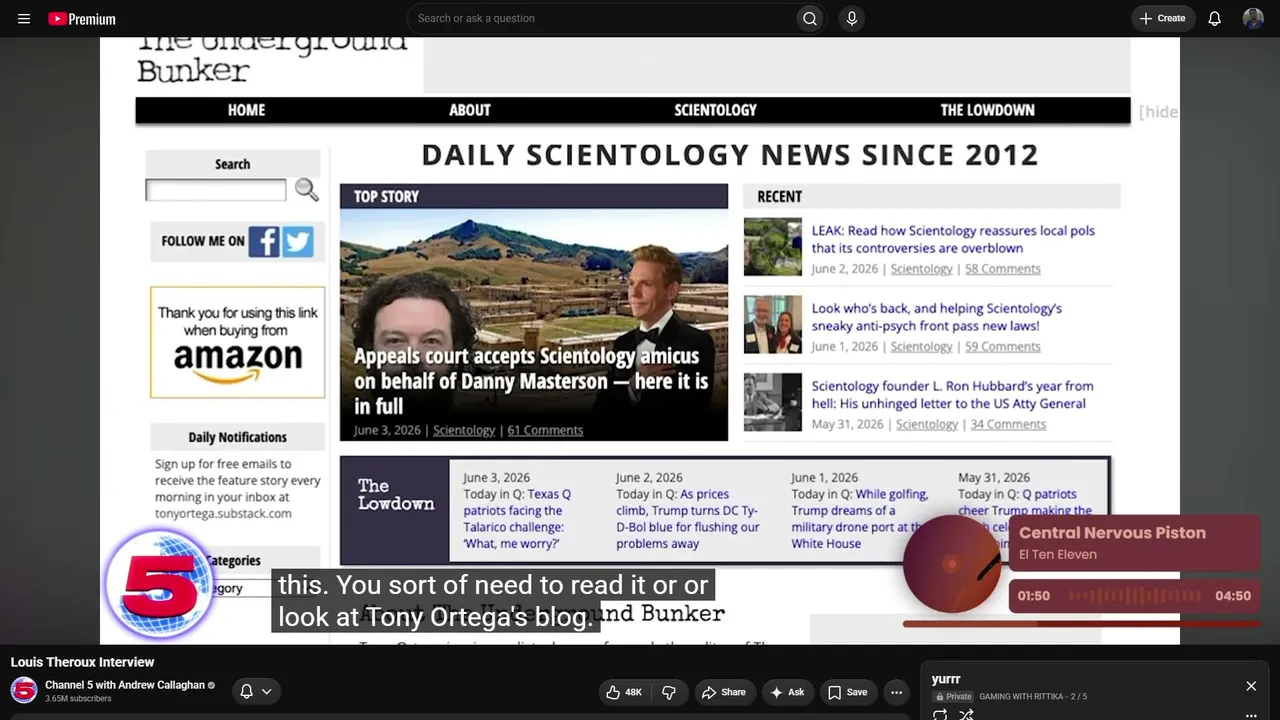The height and width of the screenshot is (720, 1280).
Task: Select THE LOWDOWN in the blog navigation
Action: (987, 110)
